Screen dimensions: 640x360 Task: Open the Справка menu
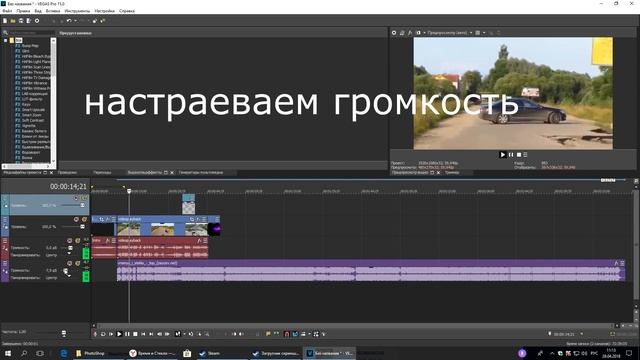[x=127, y=11]
